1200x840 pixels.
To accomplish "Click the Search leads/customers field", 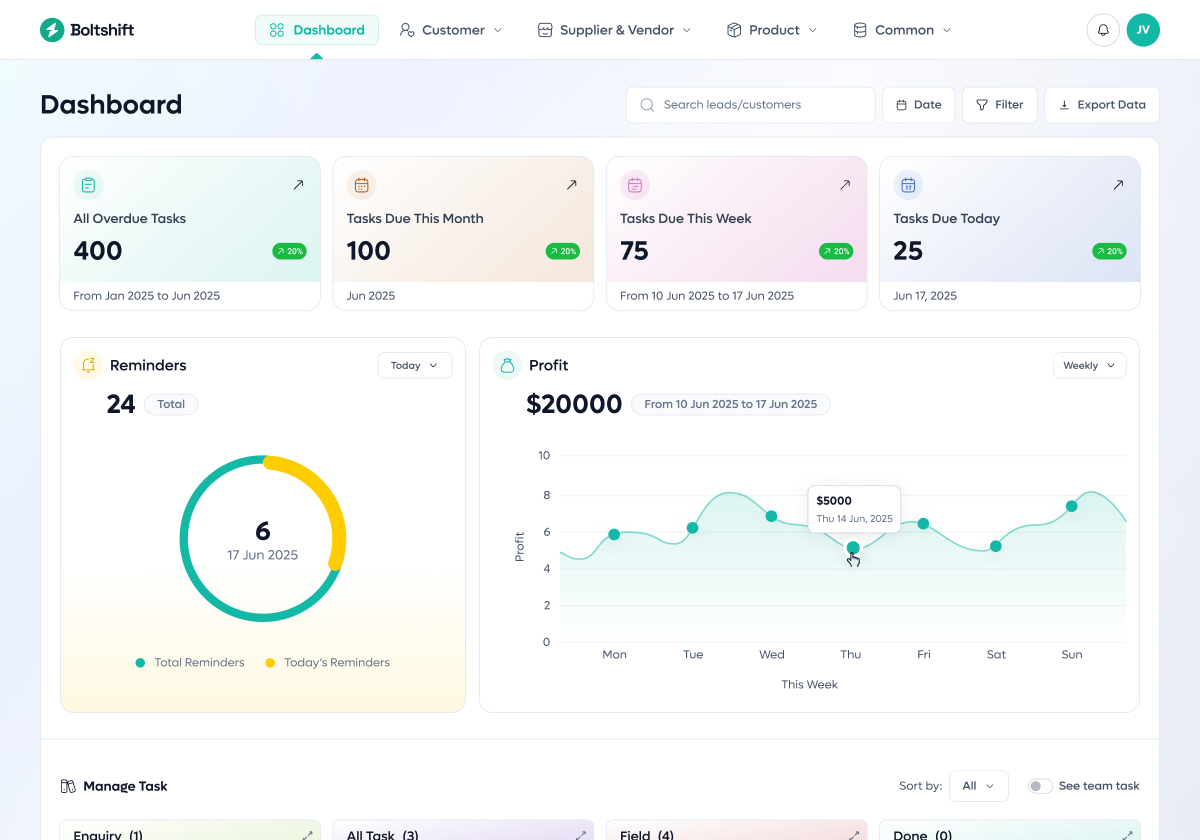I will (x=750, y=105).
